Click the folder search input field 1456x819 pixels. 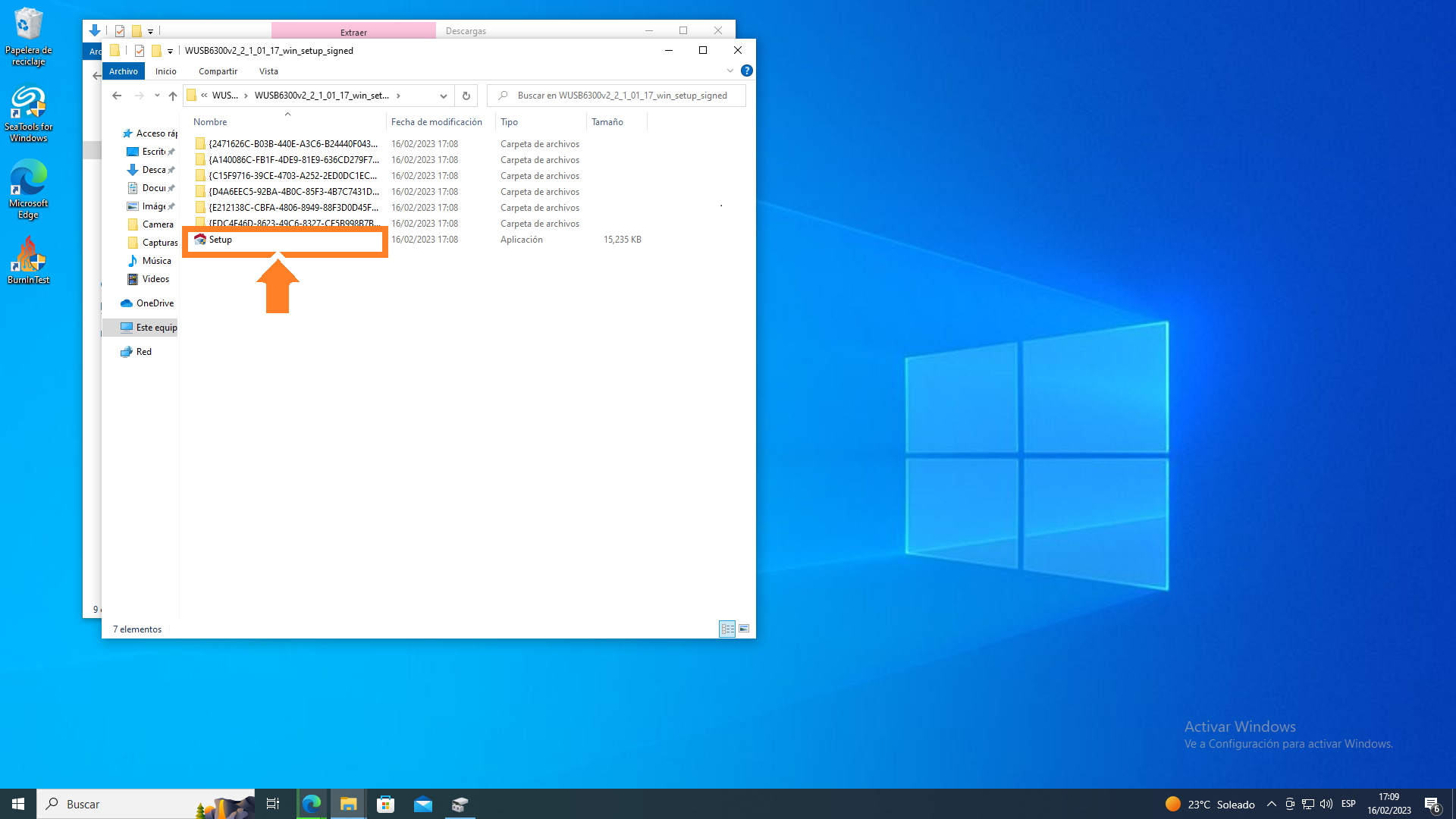coord(622,96)
